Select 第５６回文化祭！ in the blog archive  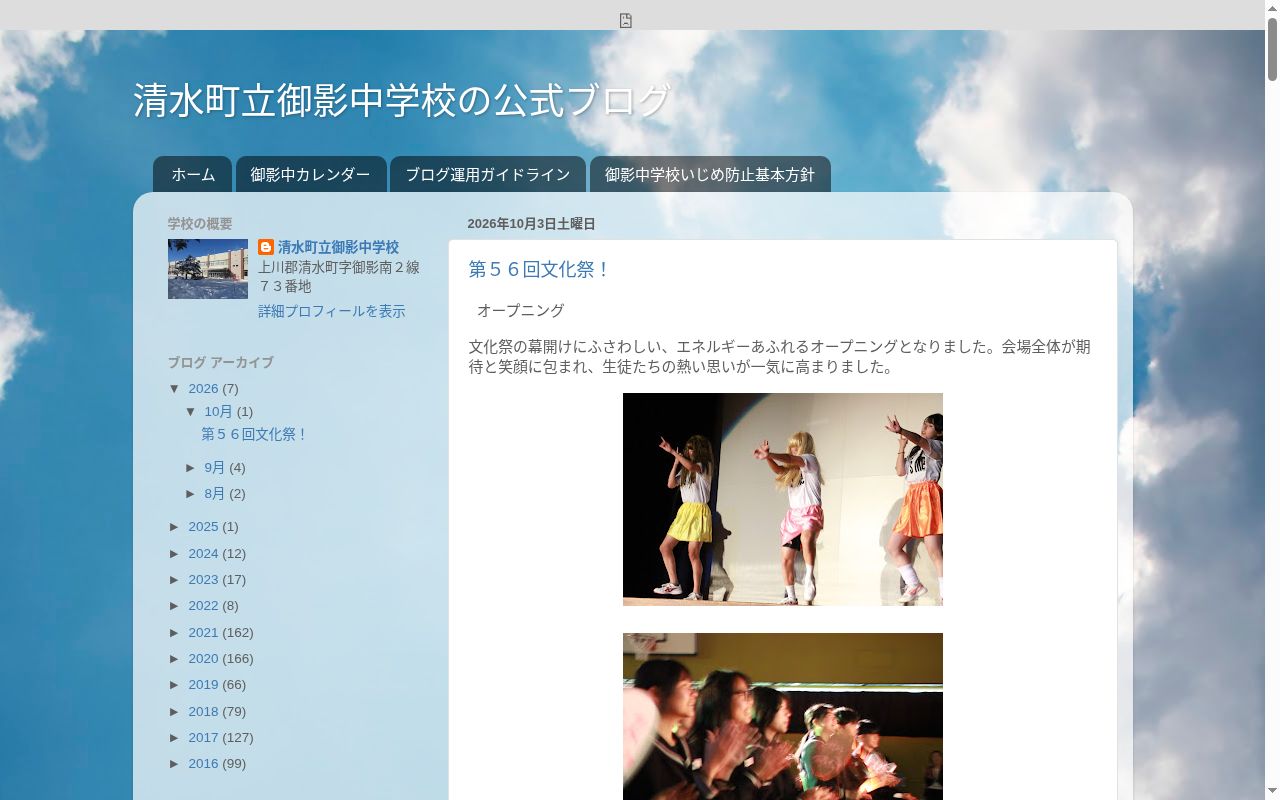[x=255, y=434]
